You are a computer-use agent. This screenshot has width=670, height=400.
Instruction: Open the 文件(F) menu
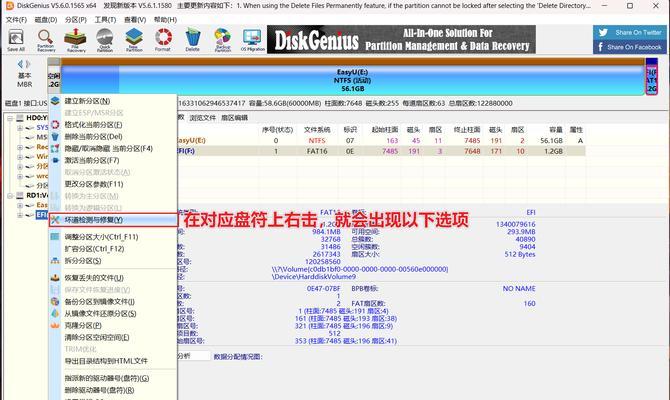tap(16, 20)
